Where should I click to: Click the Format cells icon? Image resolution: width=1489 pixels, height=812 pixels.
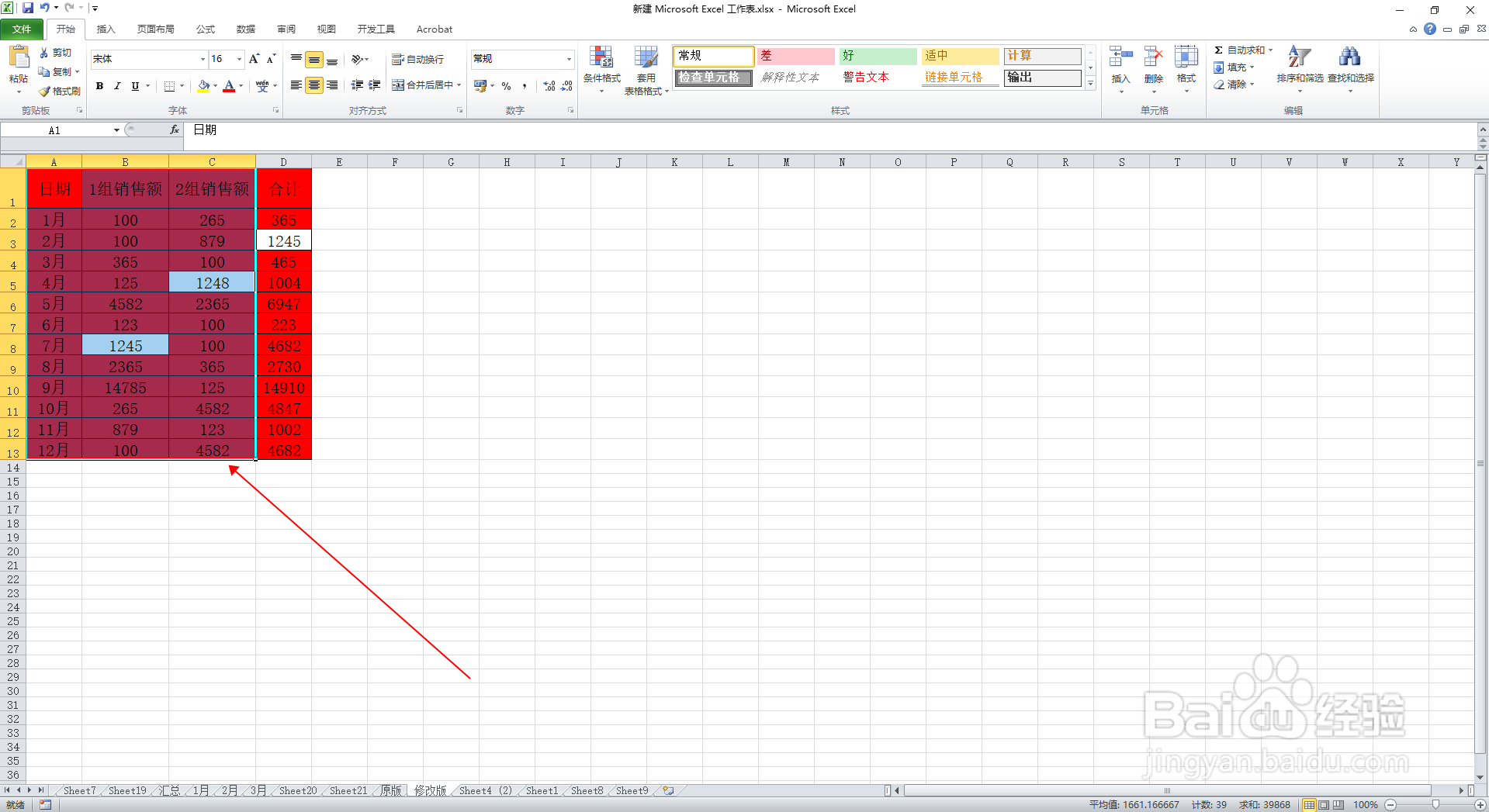[1186, 57]
